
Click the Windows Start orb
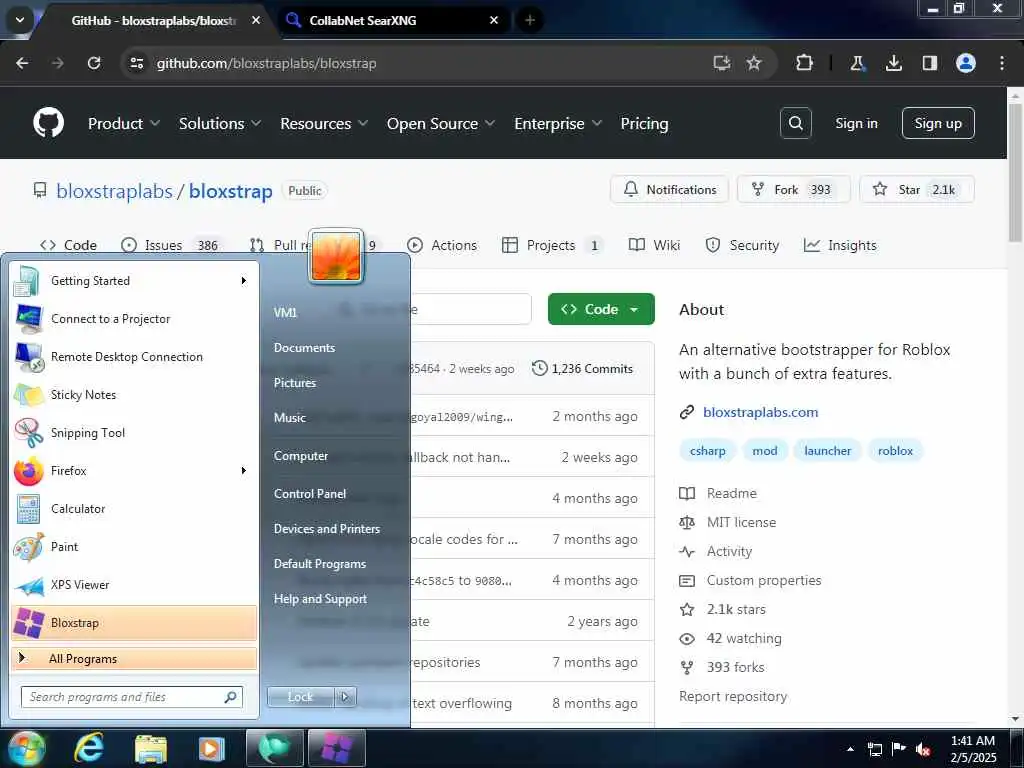click(26, 748)
